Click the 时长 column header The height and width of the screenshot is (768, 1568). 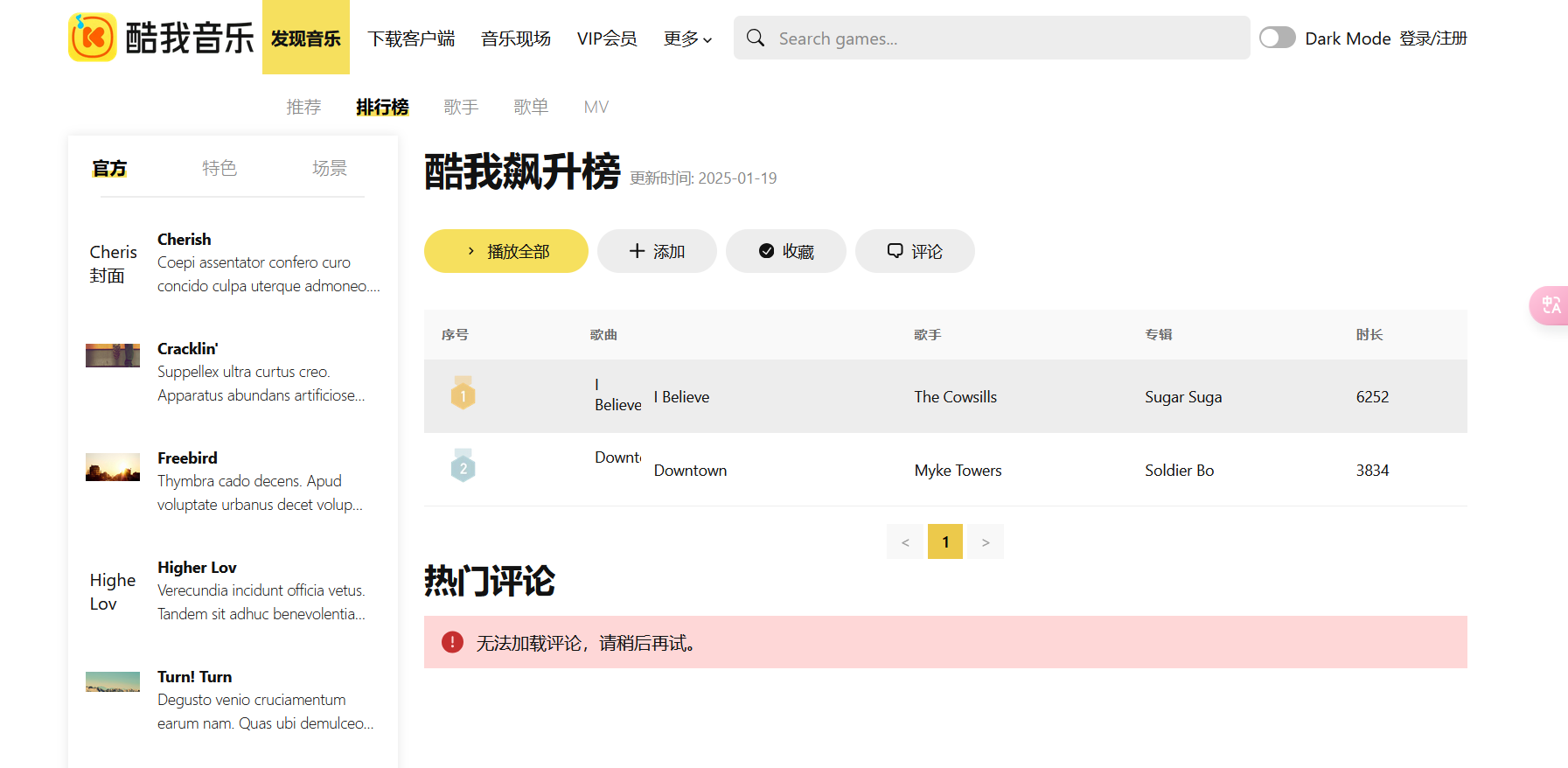1369,334
